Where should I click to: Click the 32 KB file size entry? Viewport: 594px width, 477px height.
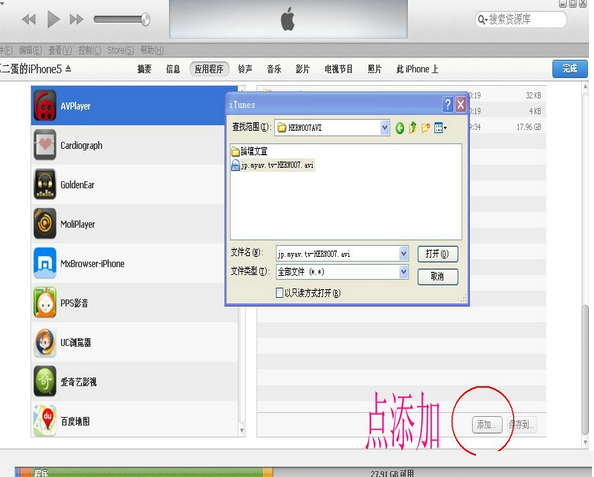point(533,95)
